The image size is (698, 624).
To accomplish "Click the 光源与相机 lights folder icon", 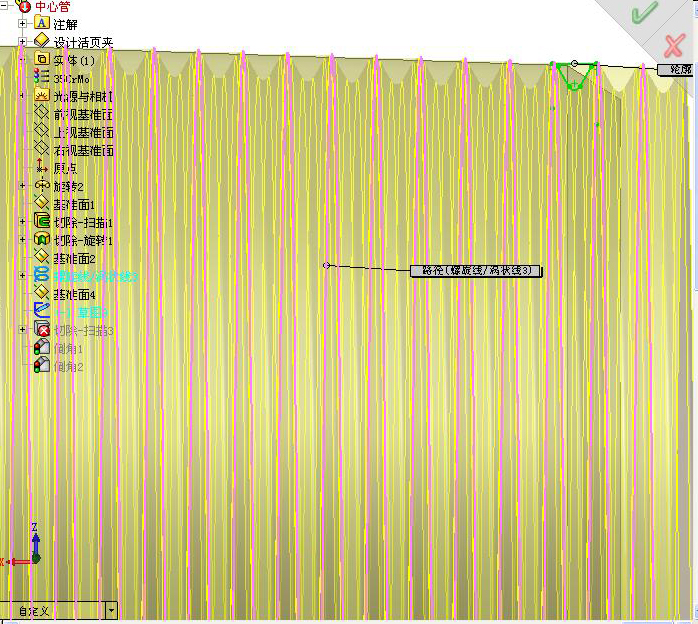I will pyautogui.click(x=41, y=94).
